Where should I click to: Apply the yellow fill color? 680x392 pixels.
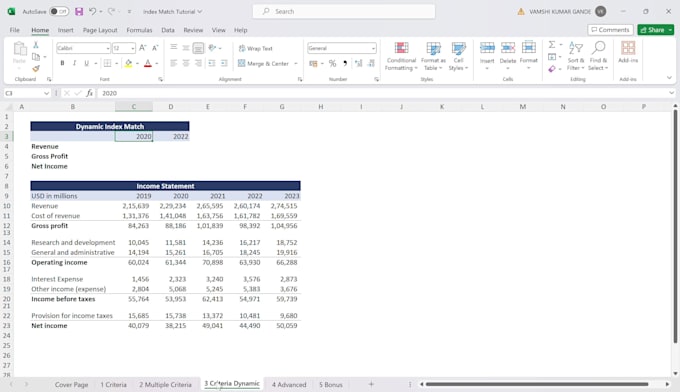point(128,63)
